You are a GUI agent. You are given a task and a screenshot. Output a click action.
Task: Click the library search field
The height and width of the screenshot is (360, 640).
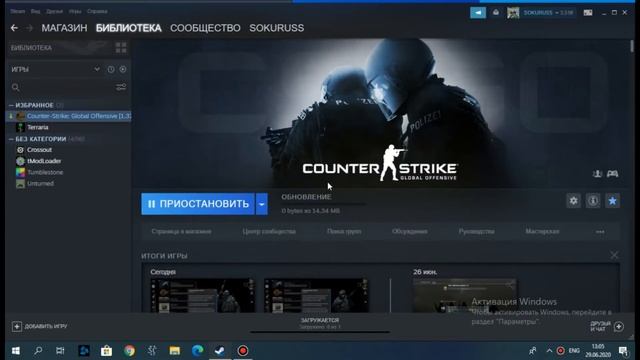[x=61, y=87]
